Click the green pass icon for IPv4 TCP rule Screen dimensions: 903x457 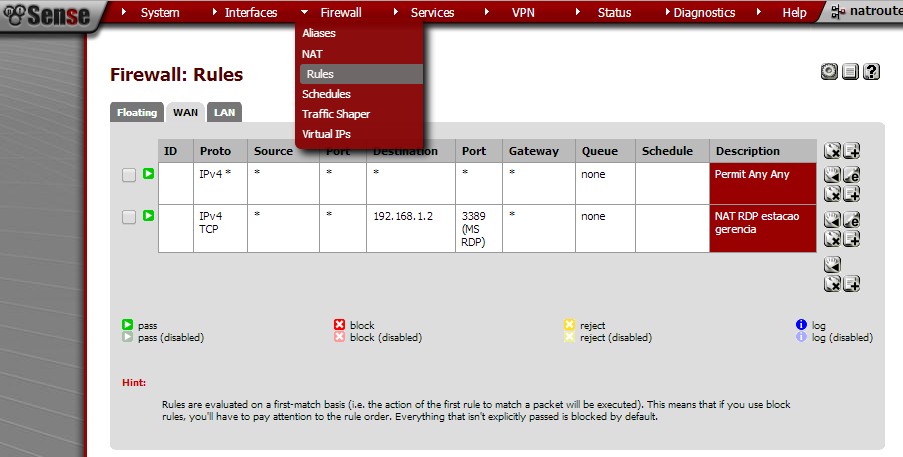(x=148, y=216)
